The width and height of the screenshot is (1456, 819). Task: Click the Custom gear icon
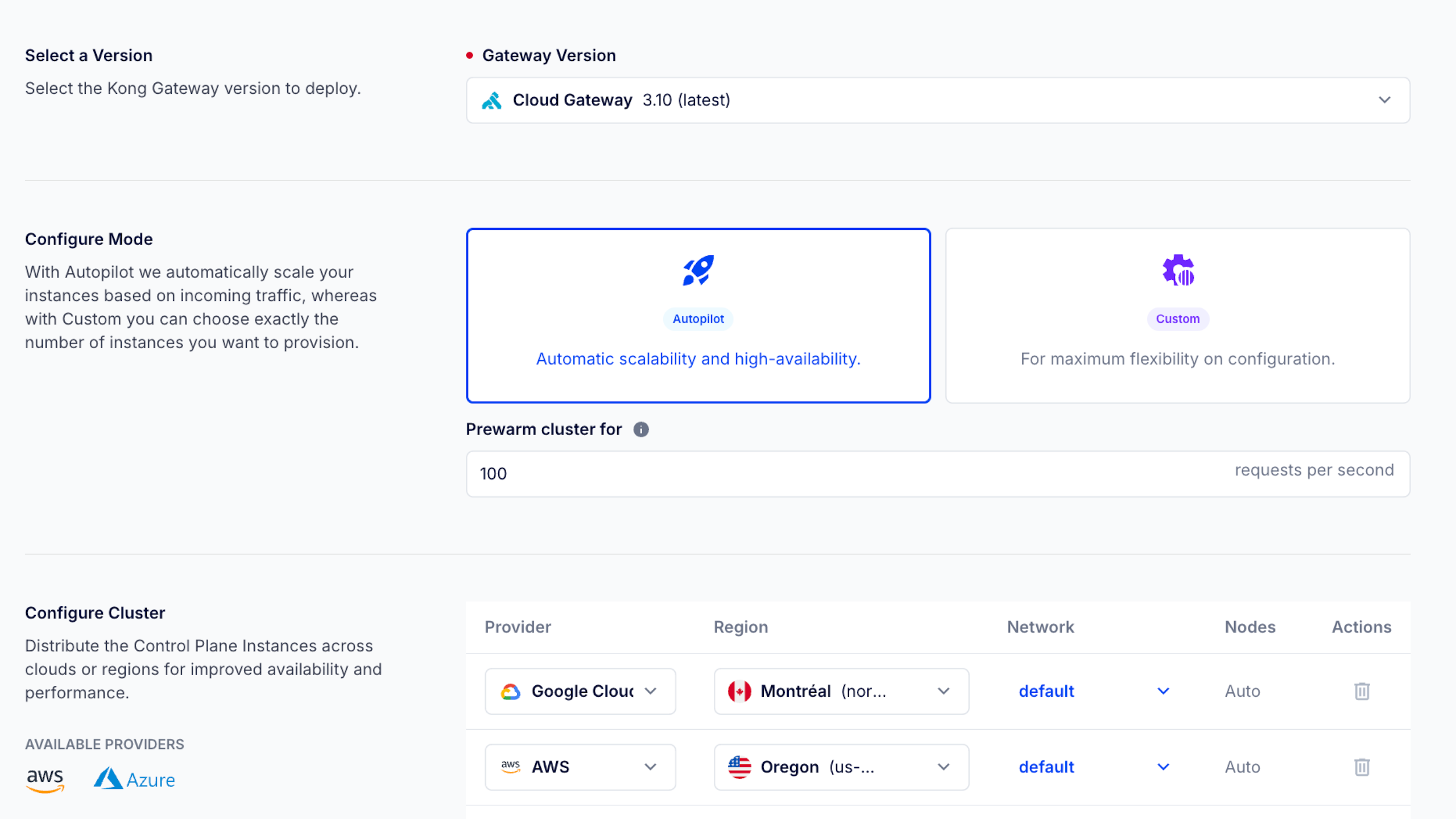coord(1177,270)
